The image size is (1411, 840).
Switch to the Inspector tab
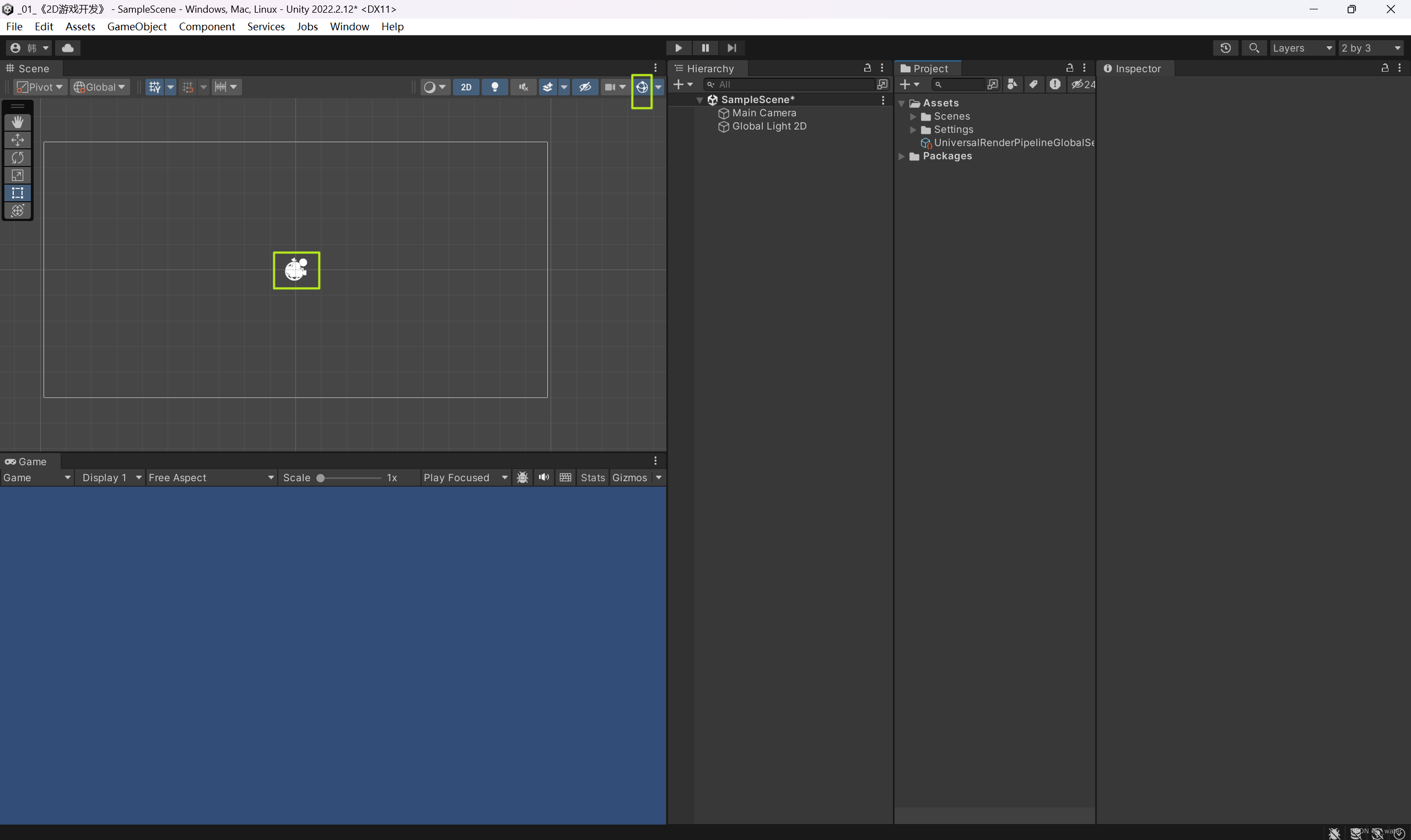point(1138,68)
